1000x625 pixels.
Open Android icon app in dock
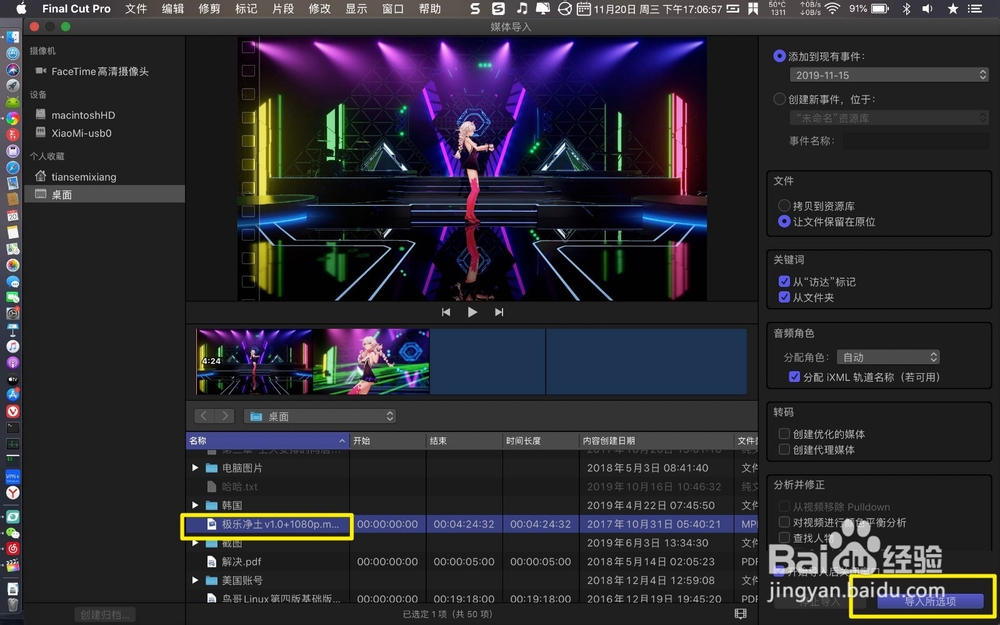click(x=13, y=102)
